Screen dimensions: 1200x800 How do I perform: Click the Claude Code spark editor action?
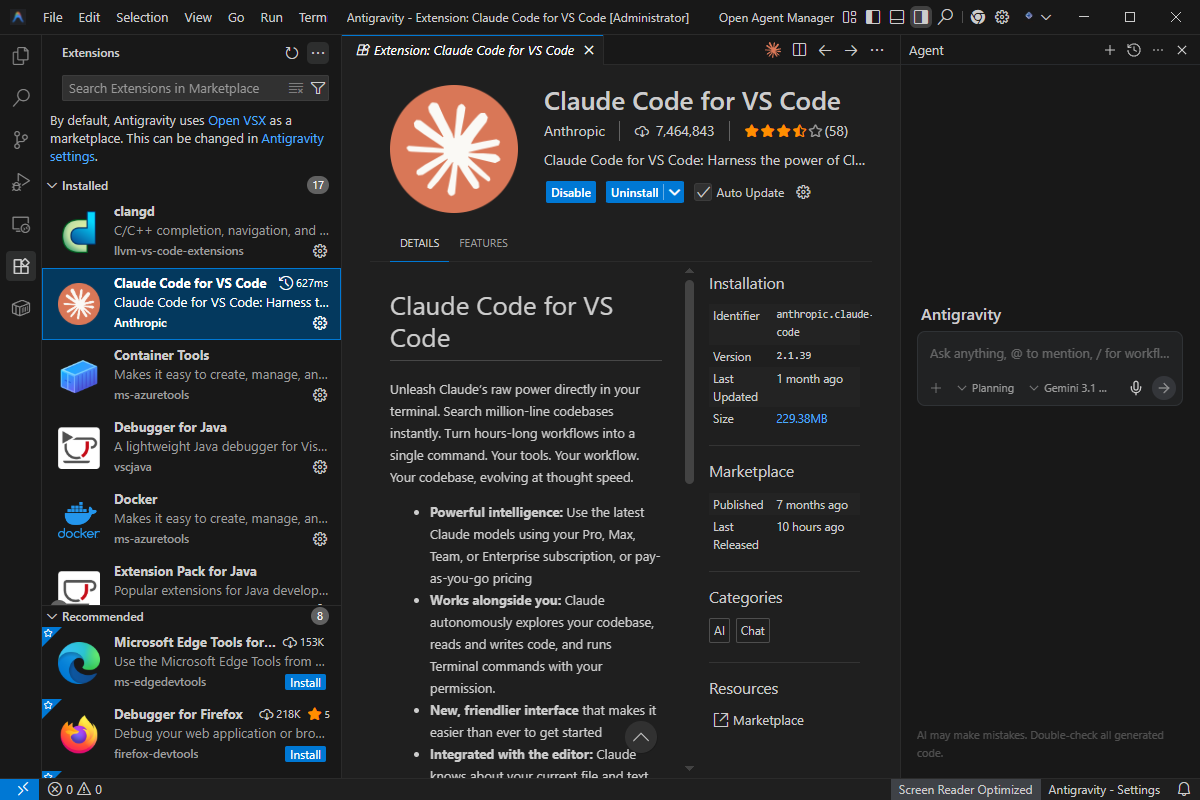773,50
